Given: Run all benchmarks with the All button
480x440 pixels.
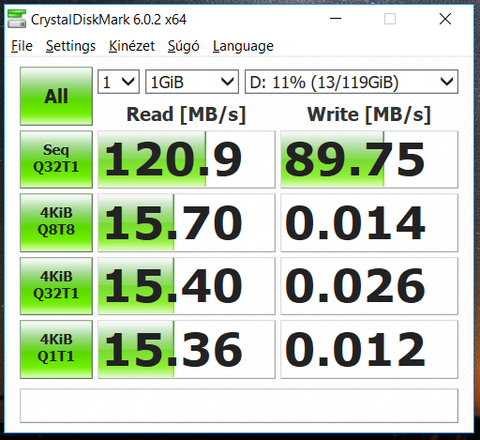Looking at the screenshot, I should point(56,96).
